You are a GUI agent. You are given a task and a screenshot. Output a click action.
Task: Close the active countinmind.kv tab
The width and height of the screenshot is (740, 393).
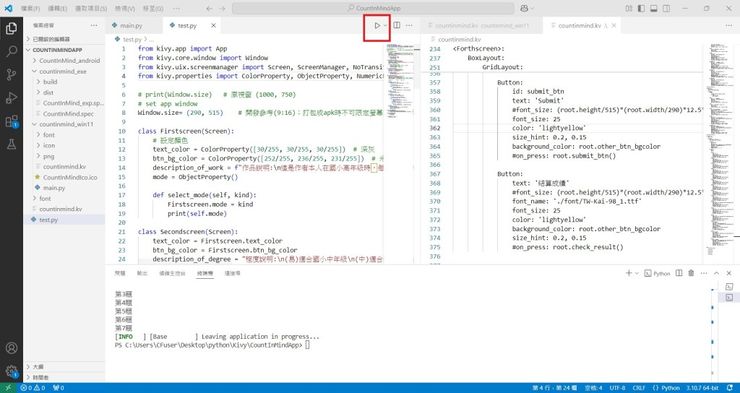(614, 25)
